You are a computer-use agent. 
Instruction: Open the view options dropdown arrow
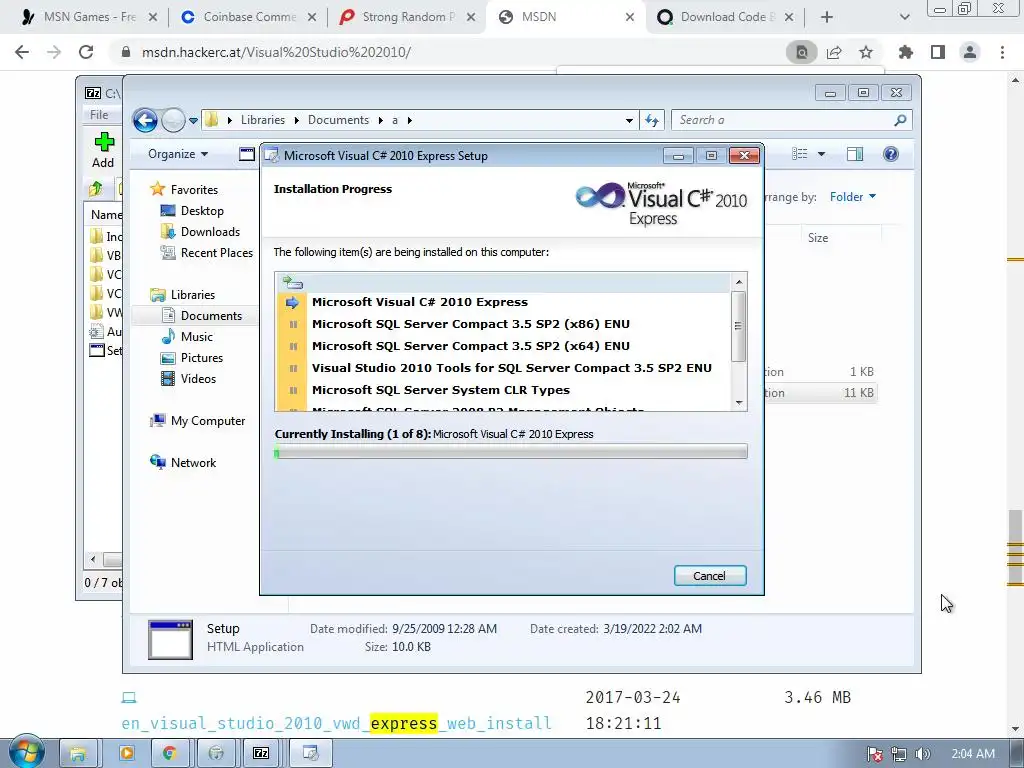[822, 154]
